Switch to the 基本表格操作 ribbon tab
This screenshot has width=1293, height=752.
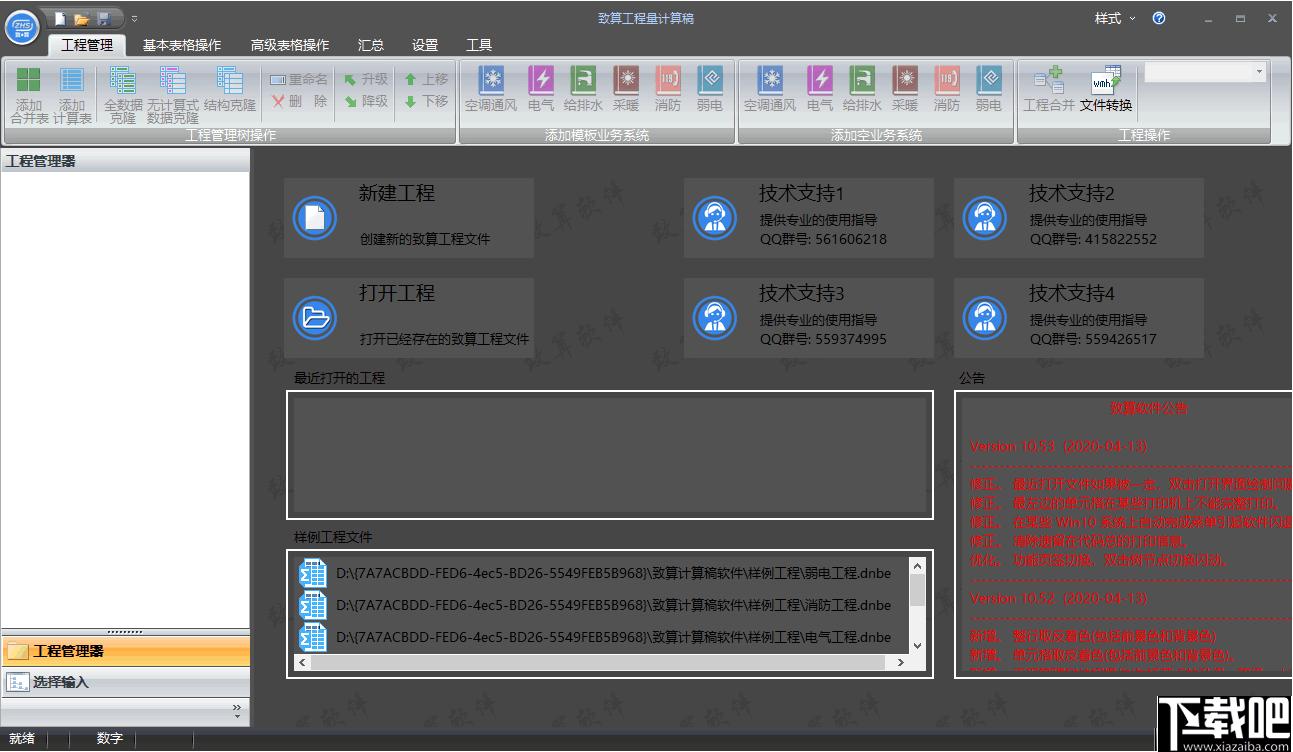[x=182, y=45]
